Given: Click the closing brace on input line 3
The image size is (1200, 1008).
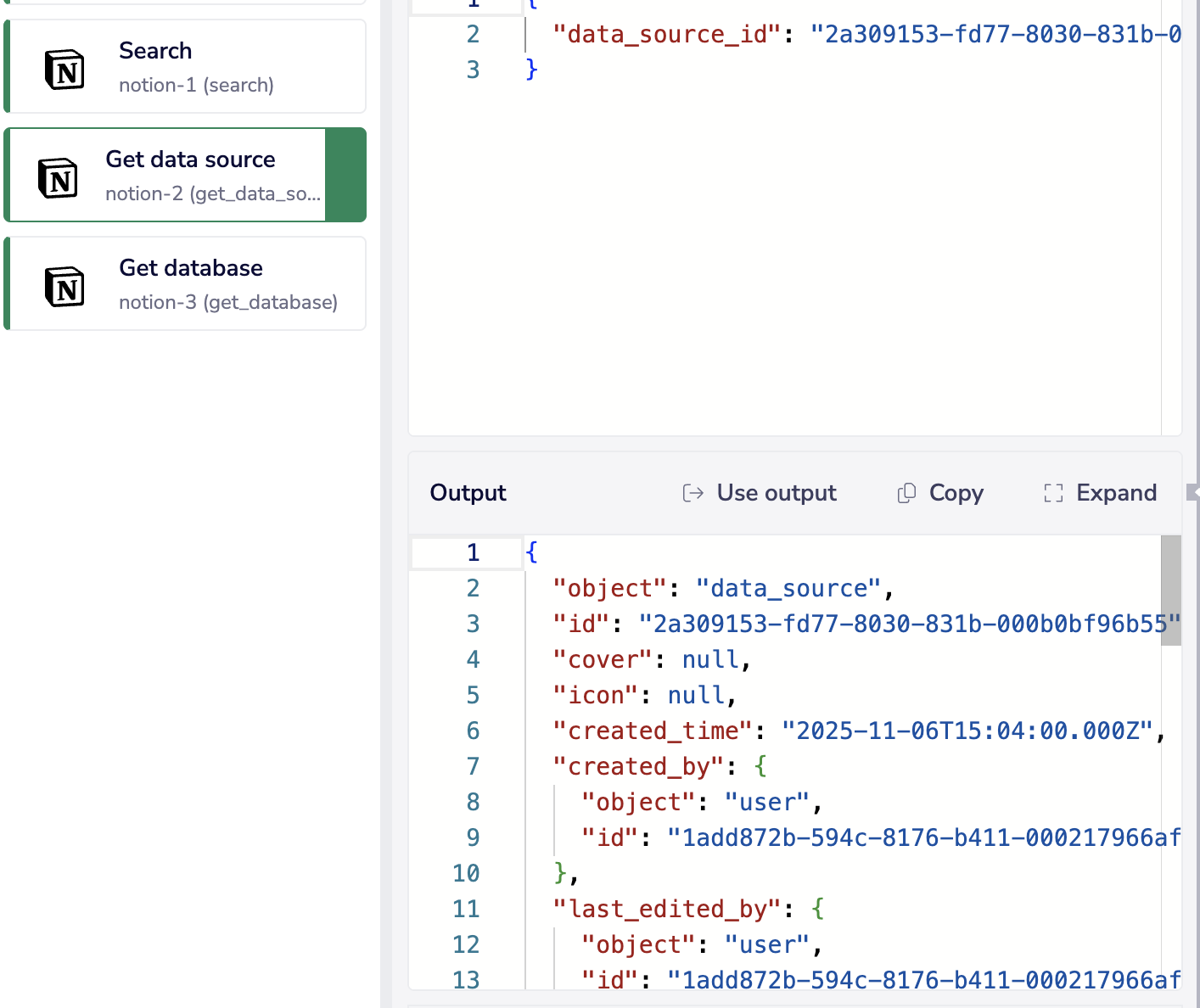Looking at the screenshot, I should pyautogui.click(x=531, y=70).
